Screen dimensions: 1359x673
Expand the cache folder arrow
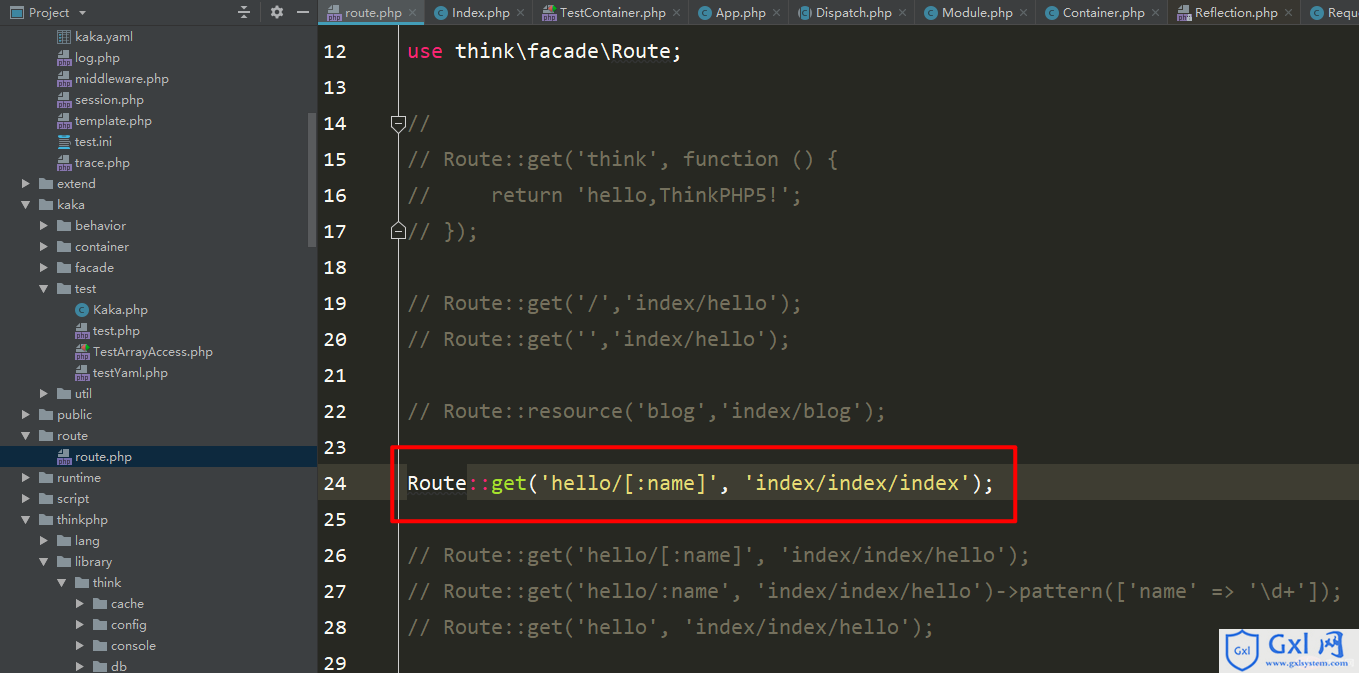tap(80, 604)
